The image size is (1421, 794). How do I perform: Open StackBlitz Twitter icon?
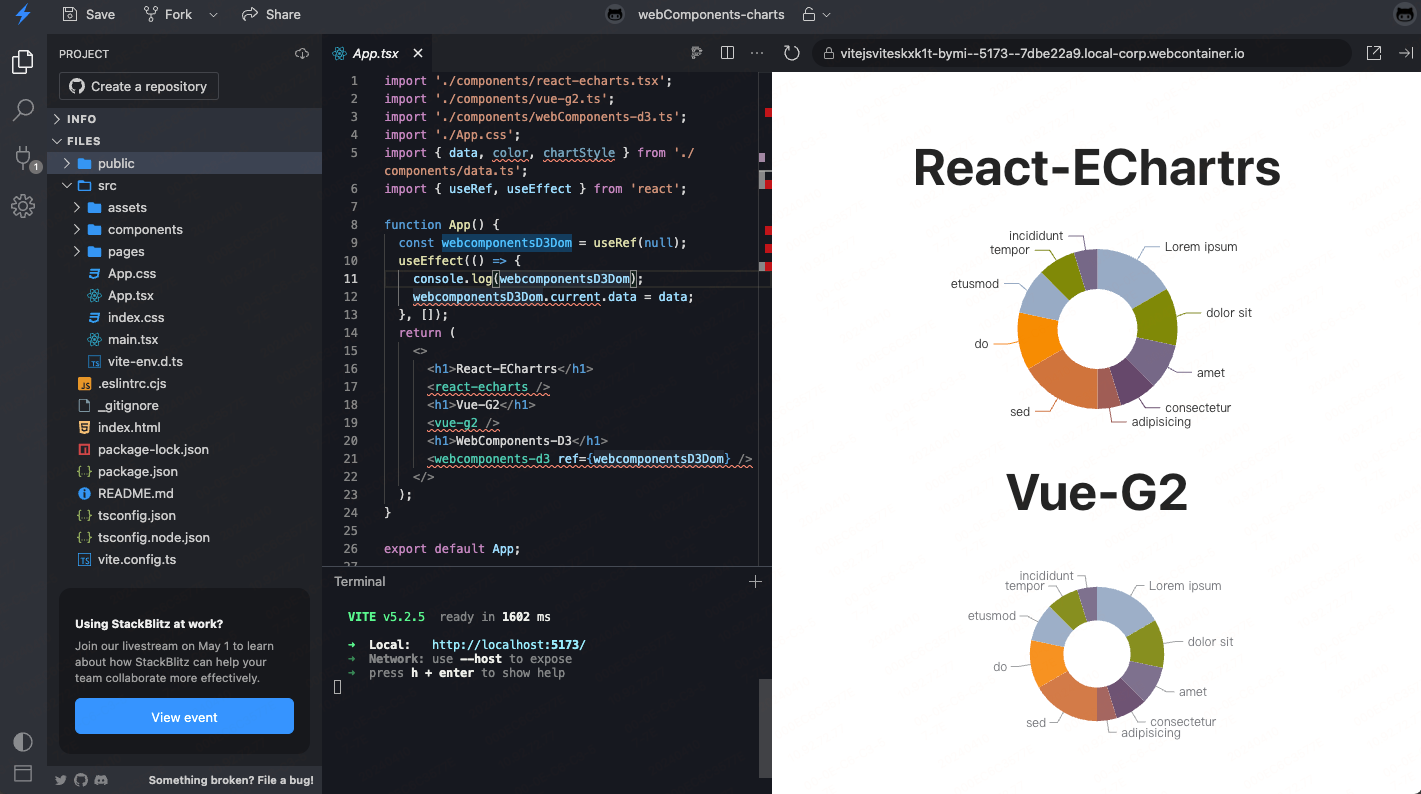[61, 780]
